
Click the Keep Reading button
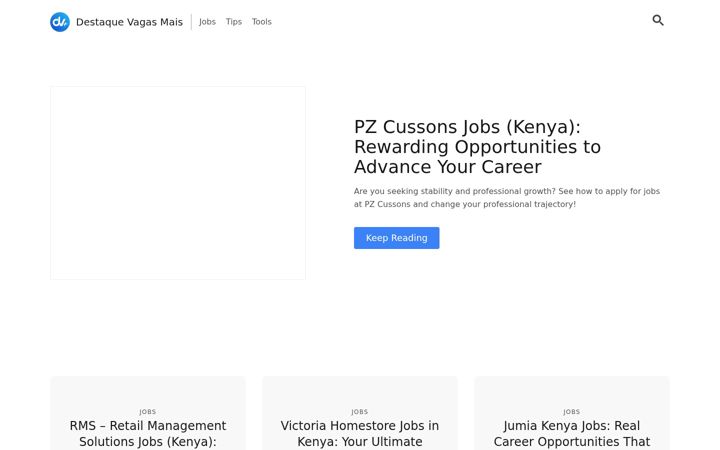pyautogui.click(x=396, y=238)
